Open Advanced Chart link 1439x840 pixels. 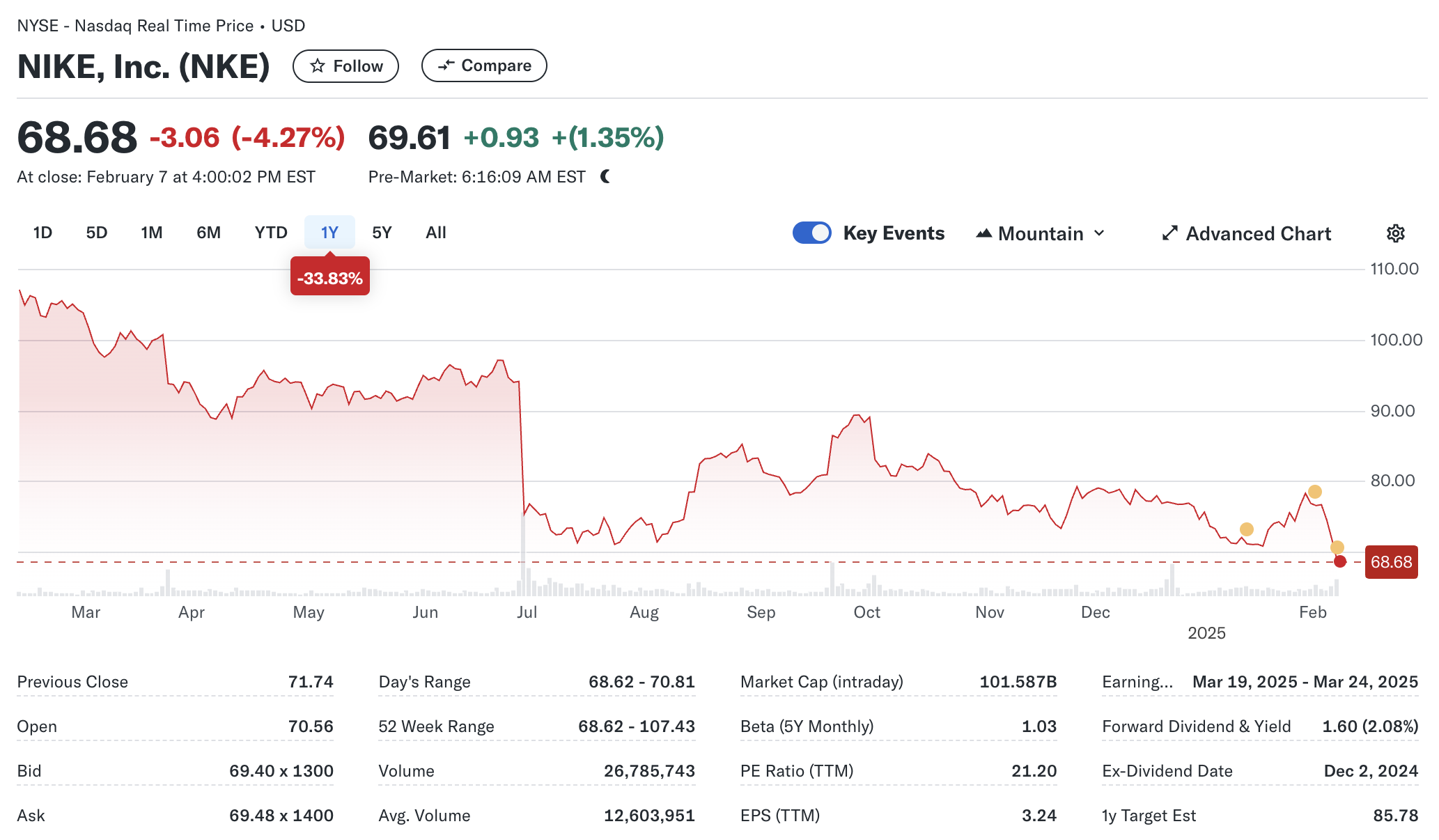(1257, 233)
